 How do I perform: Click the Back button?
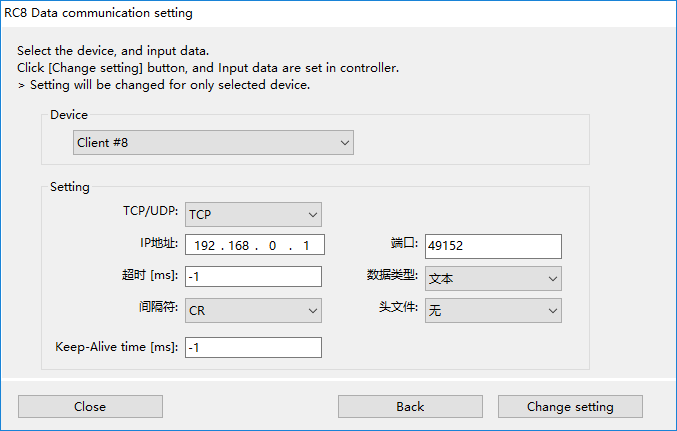click(410, 406)
